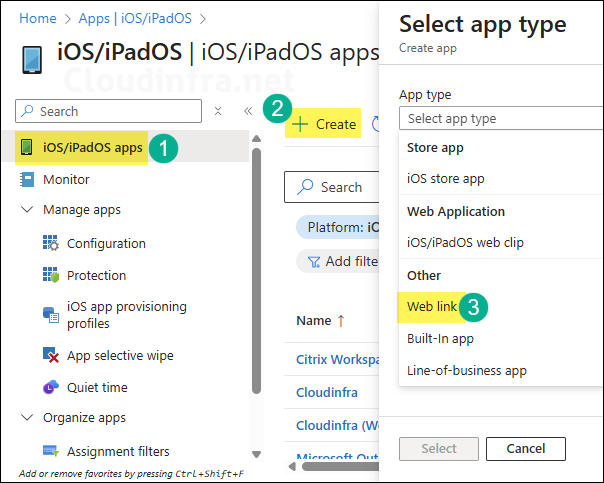Screen dimensions: 604x483
Task: Click the Add filter button
Action: 337,262
